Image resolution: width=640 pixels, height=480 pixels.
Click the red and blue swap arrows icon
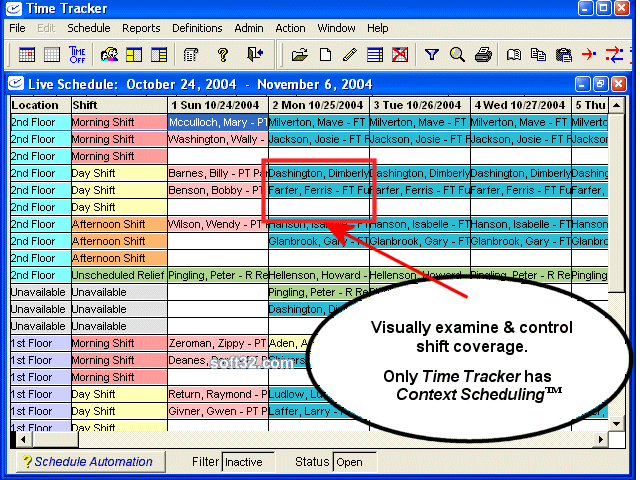614,54
